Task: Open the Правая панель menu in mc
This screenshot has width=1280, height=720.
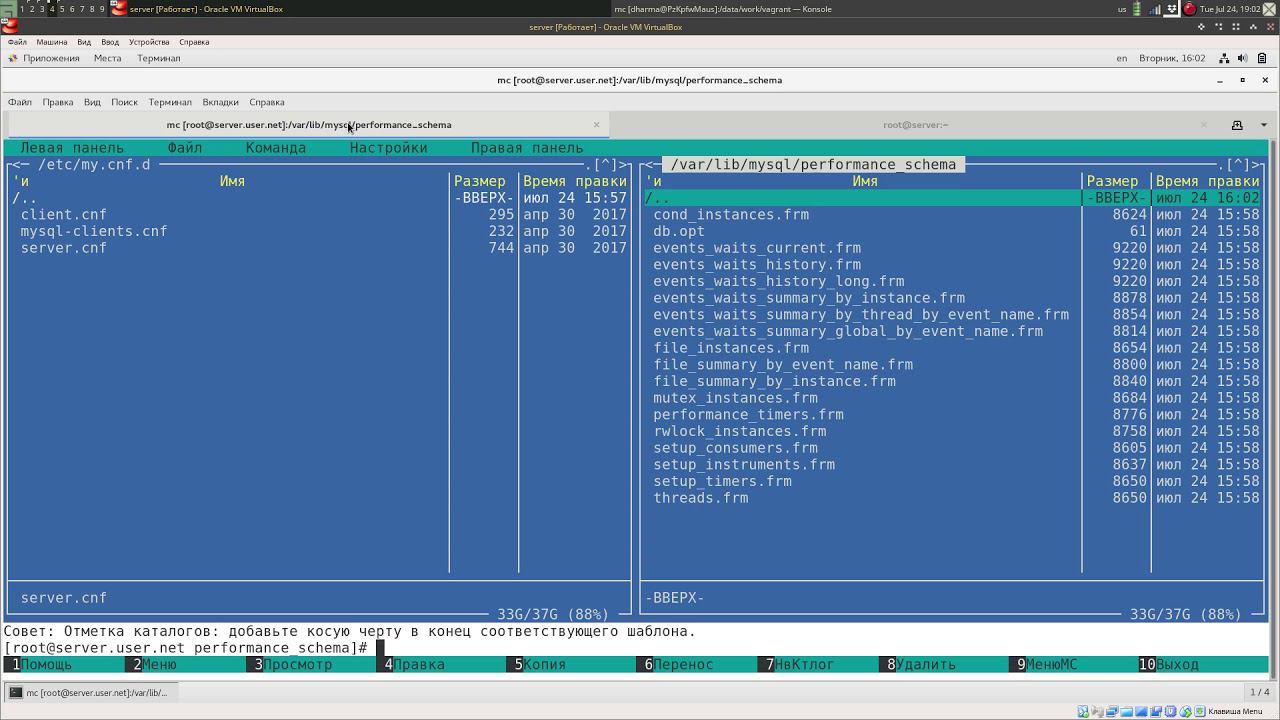Action: coord(527,148)
